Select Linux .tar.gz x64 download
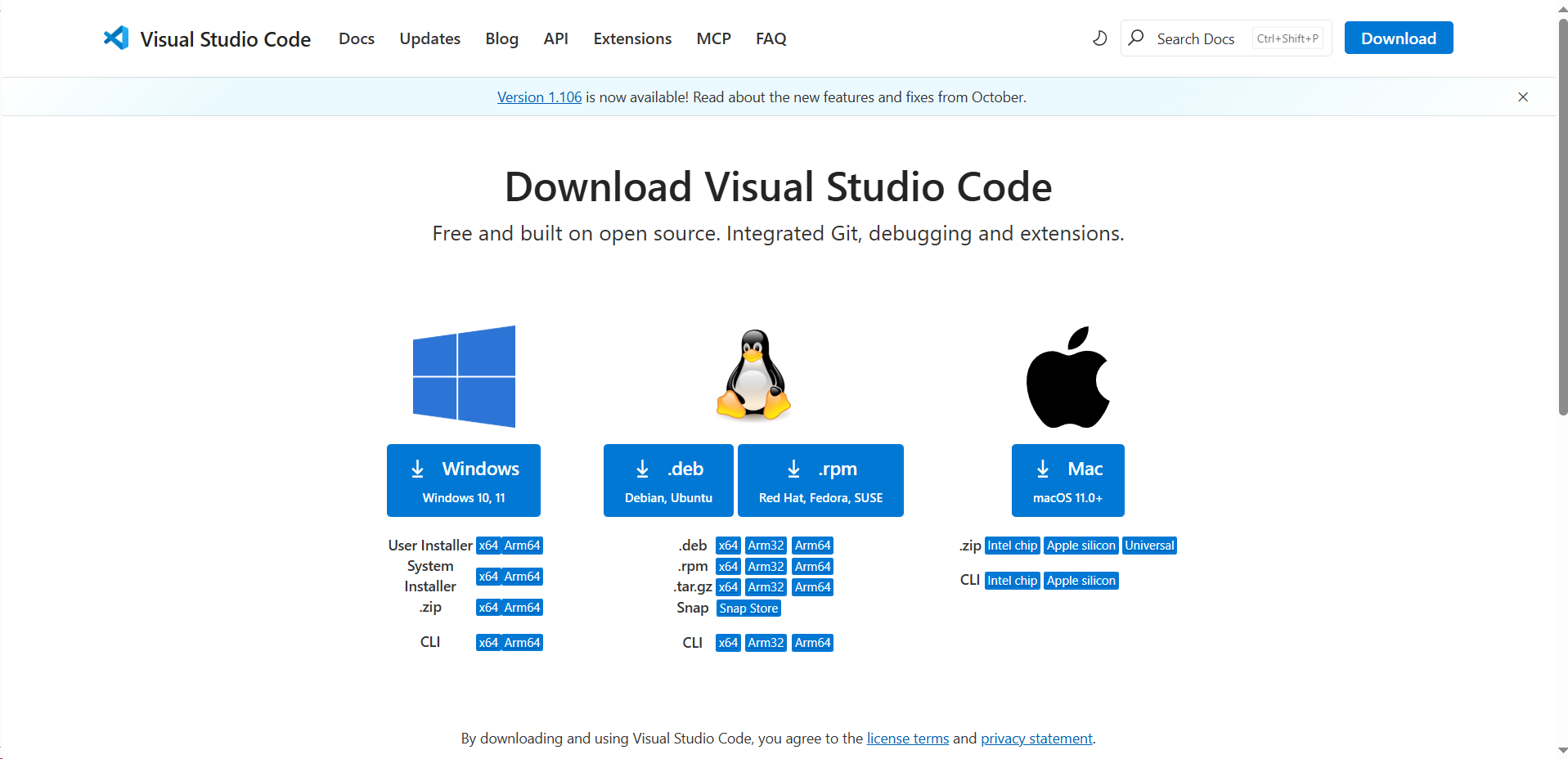The height and width of the screenshot is (759, 1568). (728, 587)
